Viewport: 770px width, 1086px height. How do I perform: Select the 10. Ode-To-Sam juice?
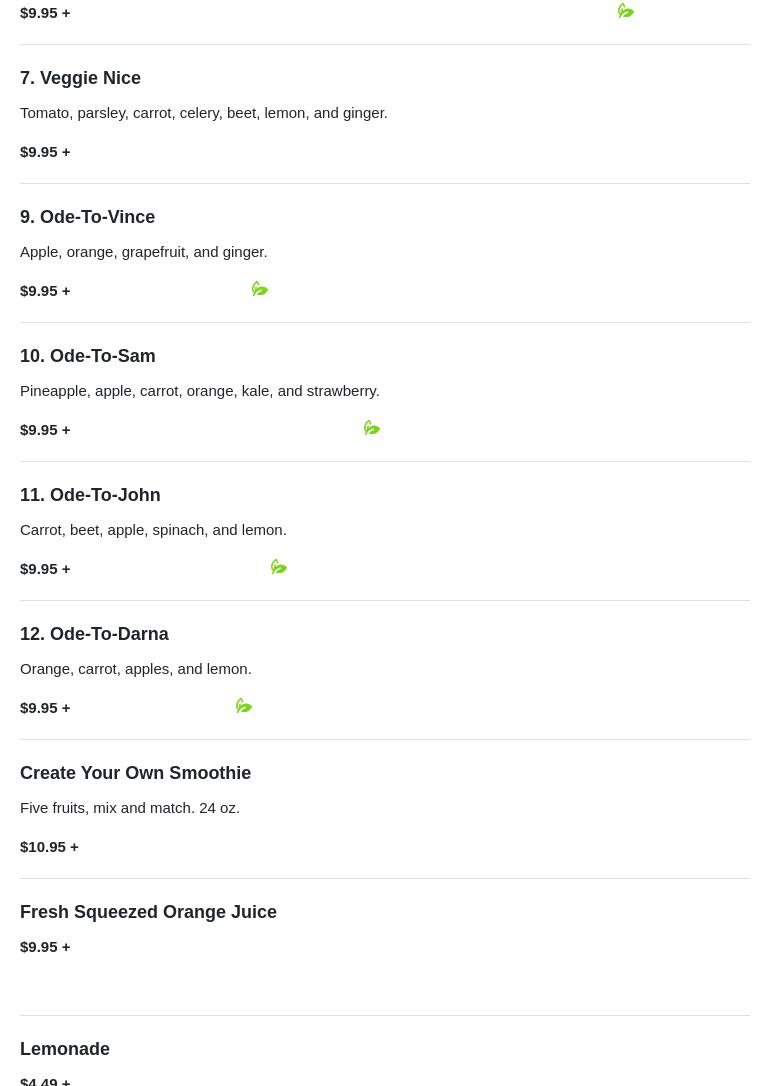pos(87,356)
